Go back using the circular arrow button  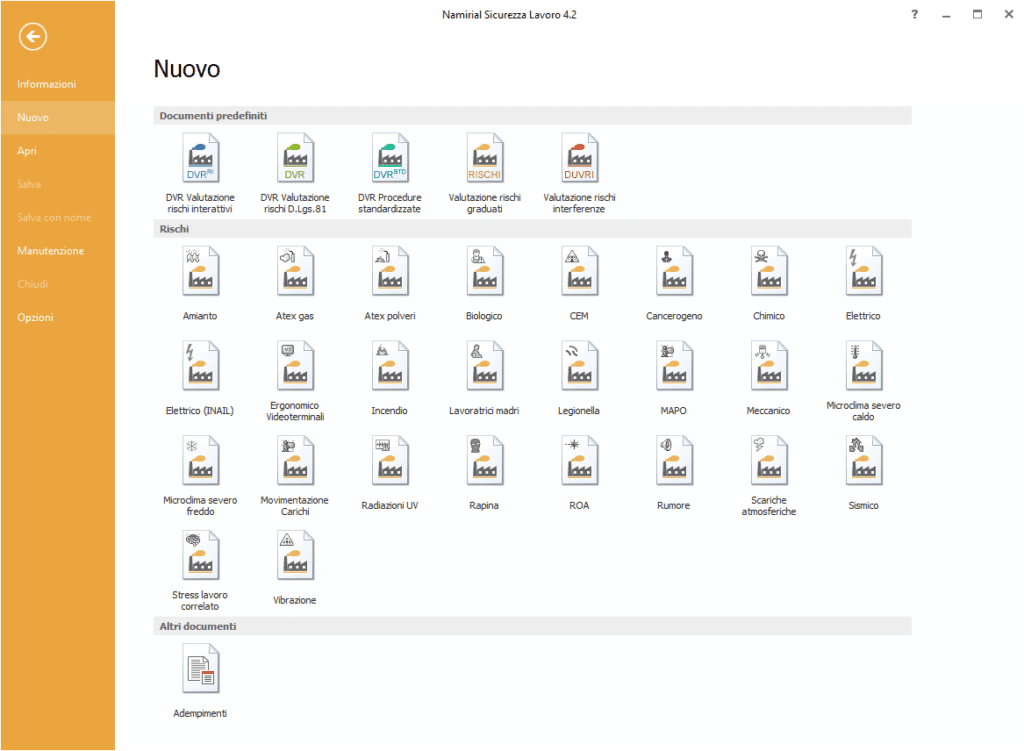tap(33, 37)
